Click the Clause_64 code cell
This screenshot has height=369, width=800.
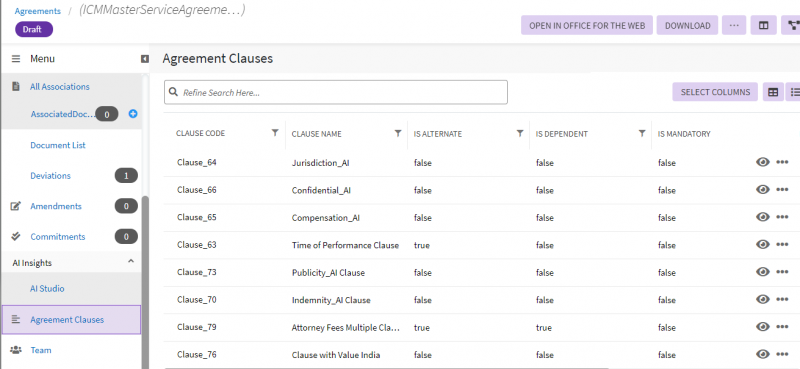point(197,162)
